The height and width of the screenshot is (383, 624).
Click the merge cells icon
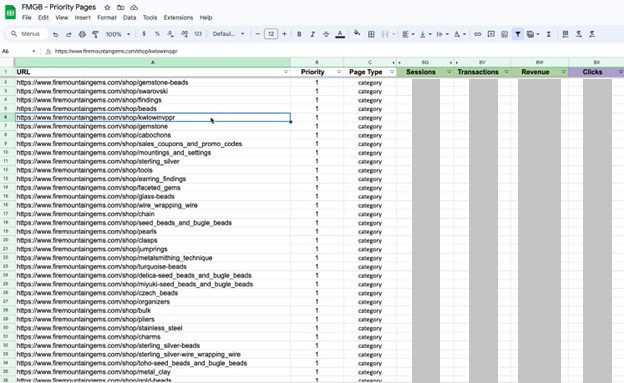point(385,34)
